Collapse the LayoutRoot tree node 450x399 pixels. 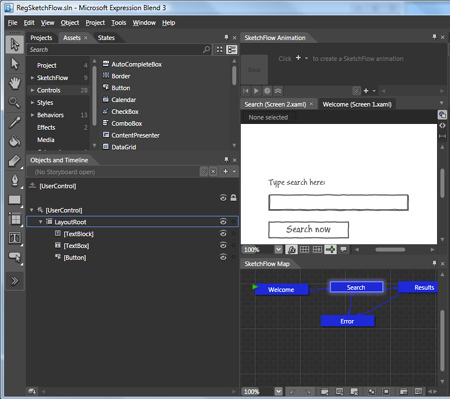[40, 222]
